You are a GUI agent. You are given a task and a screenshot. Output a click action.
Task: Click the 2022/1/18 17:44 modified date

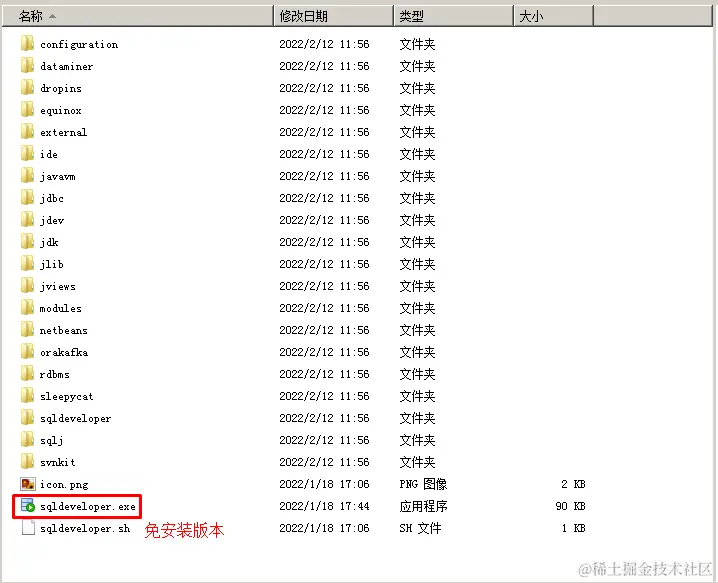[x=324, y=506]
